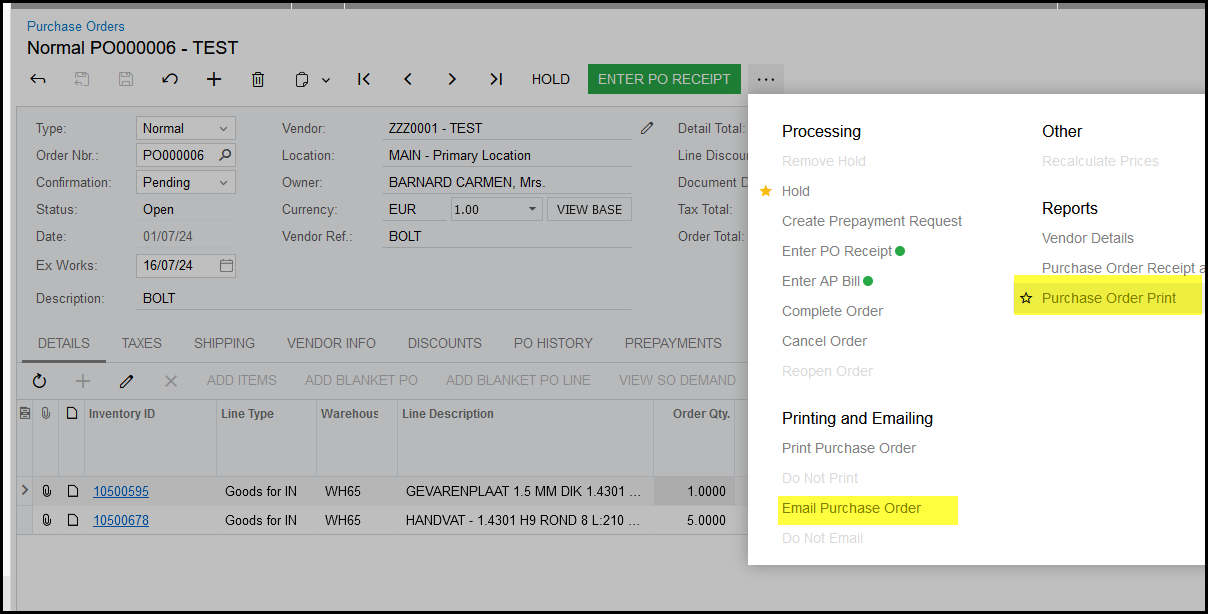Open inventory item link 10500595
1208x614 pixels.
121,491
